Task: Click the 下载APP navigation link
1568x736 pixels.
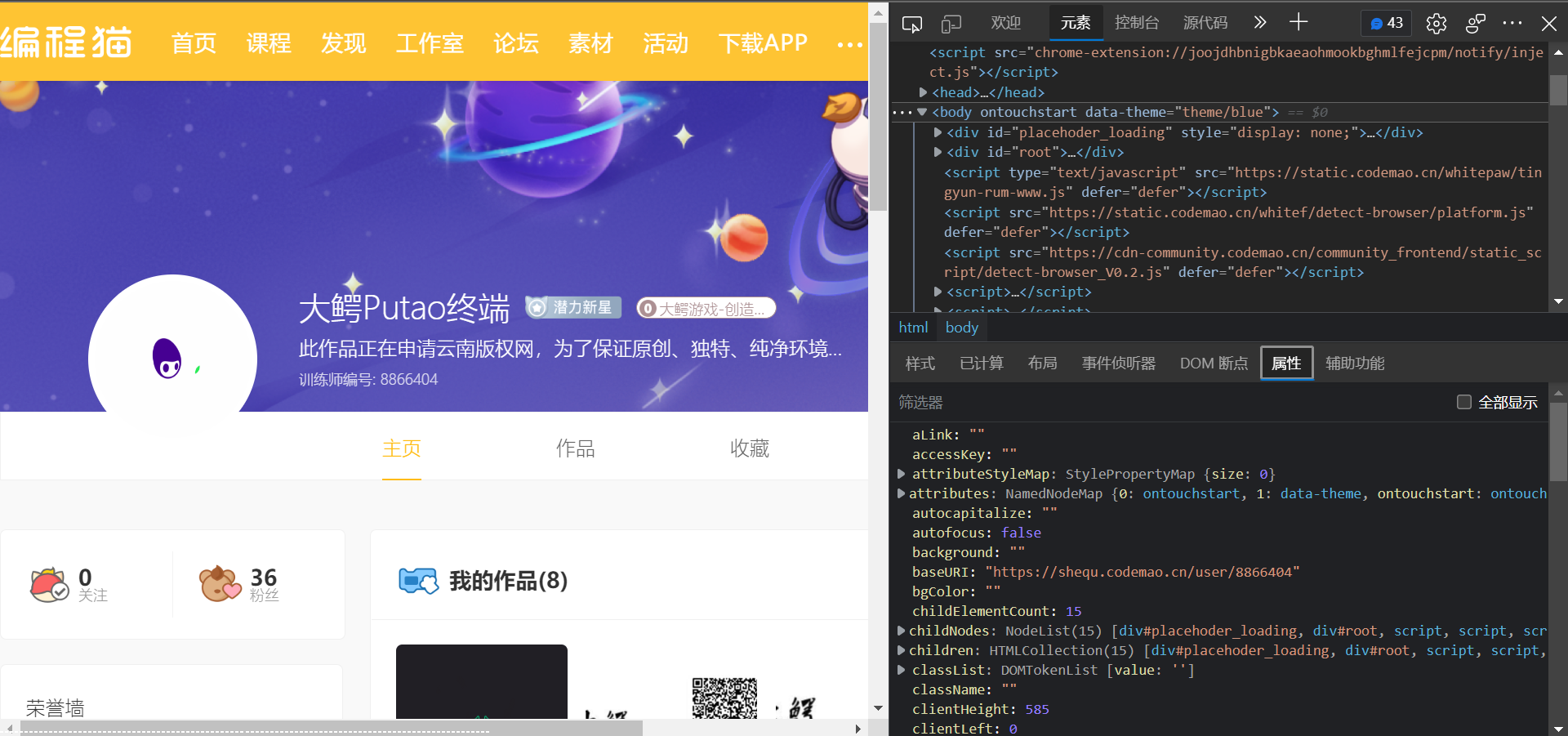Action: 763,43
